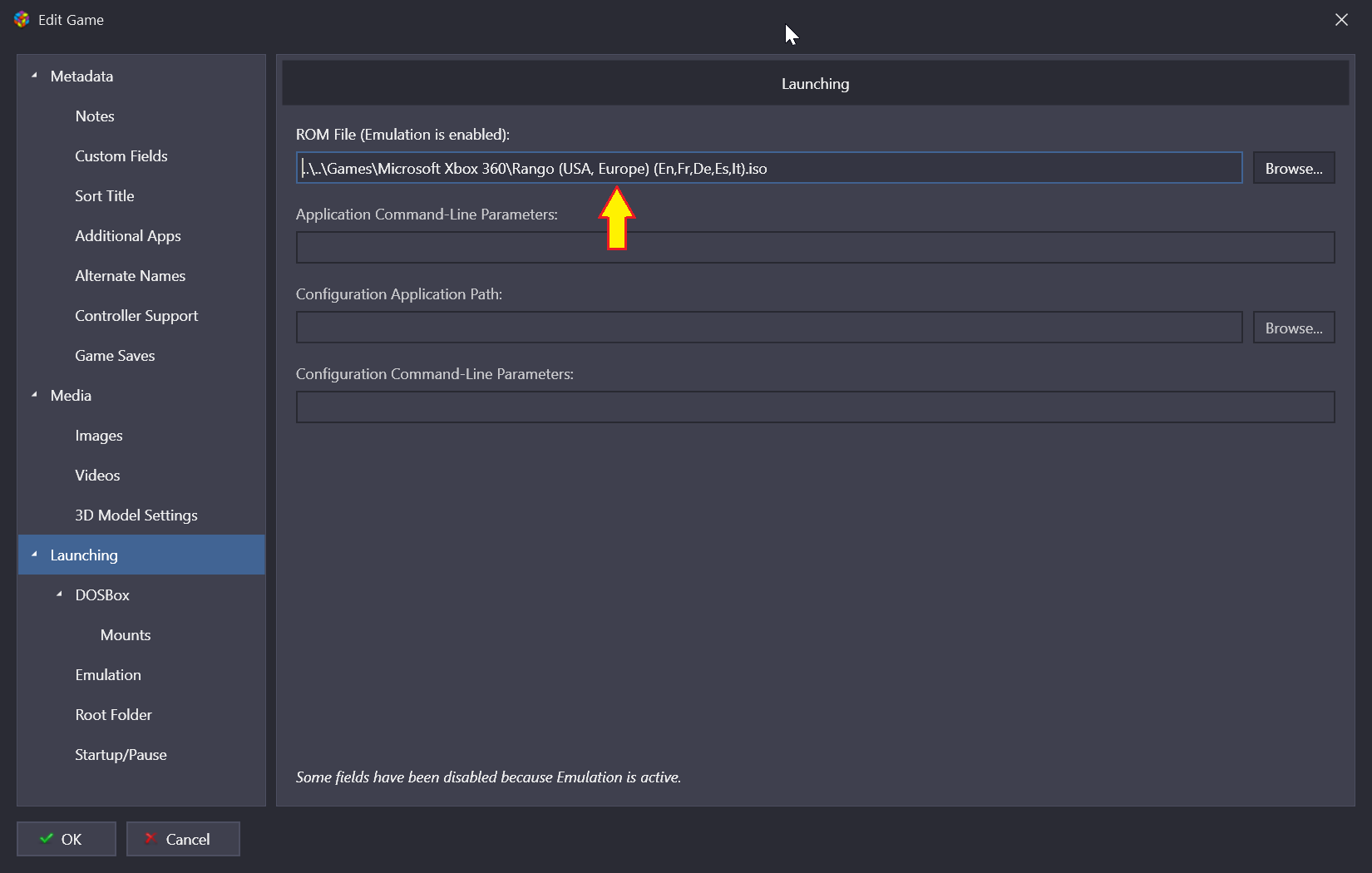Select Sort Title in sidebar
Image resolution: width=1372 pixels, height=873 pixels.
105,196
